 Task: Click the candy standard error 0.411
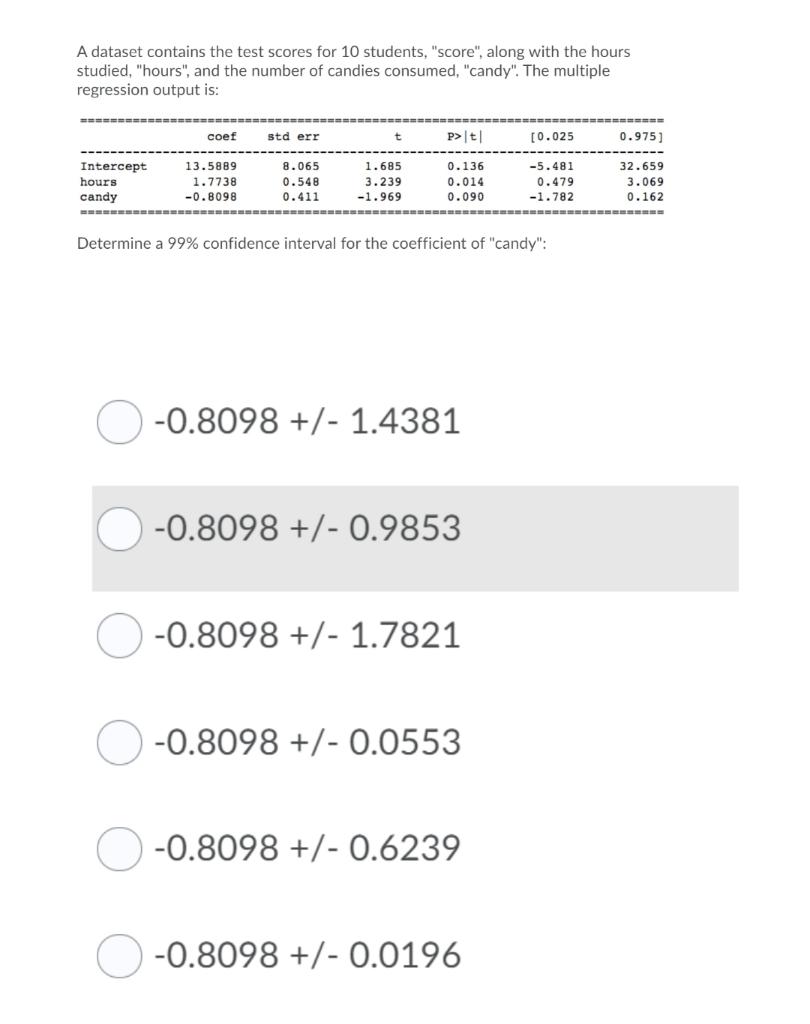click(300, 197)
